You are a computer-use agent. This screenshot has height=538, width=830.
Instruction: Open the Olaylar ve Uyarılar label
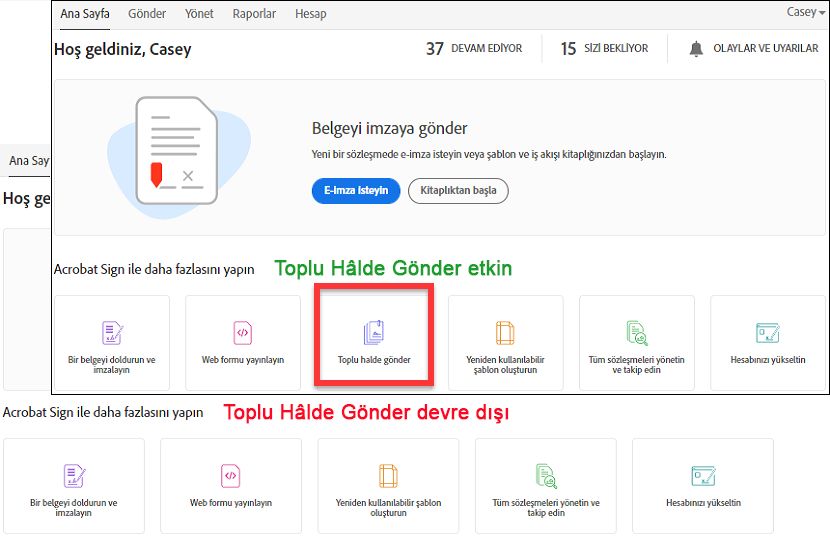(765, 48)
